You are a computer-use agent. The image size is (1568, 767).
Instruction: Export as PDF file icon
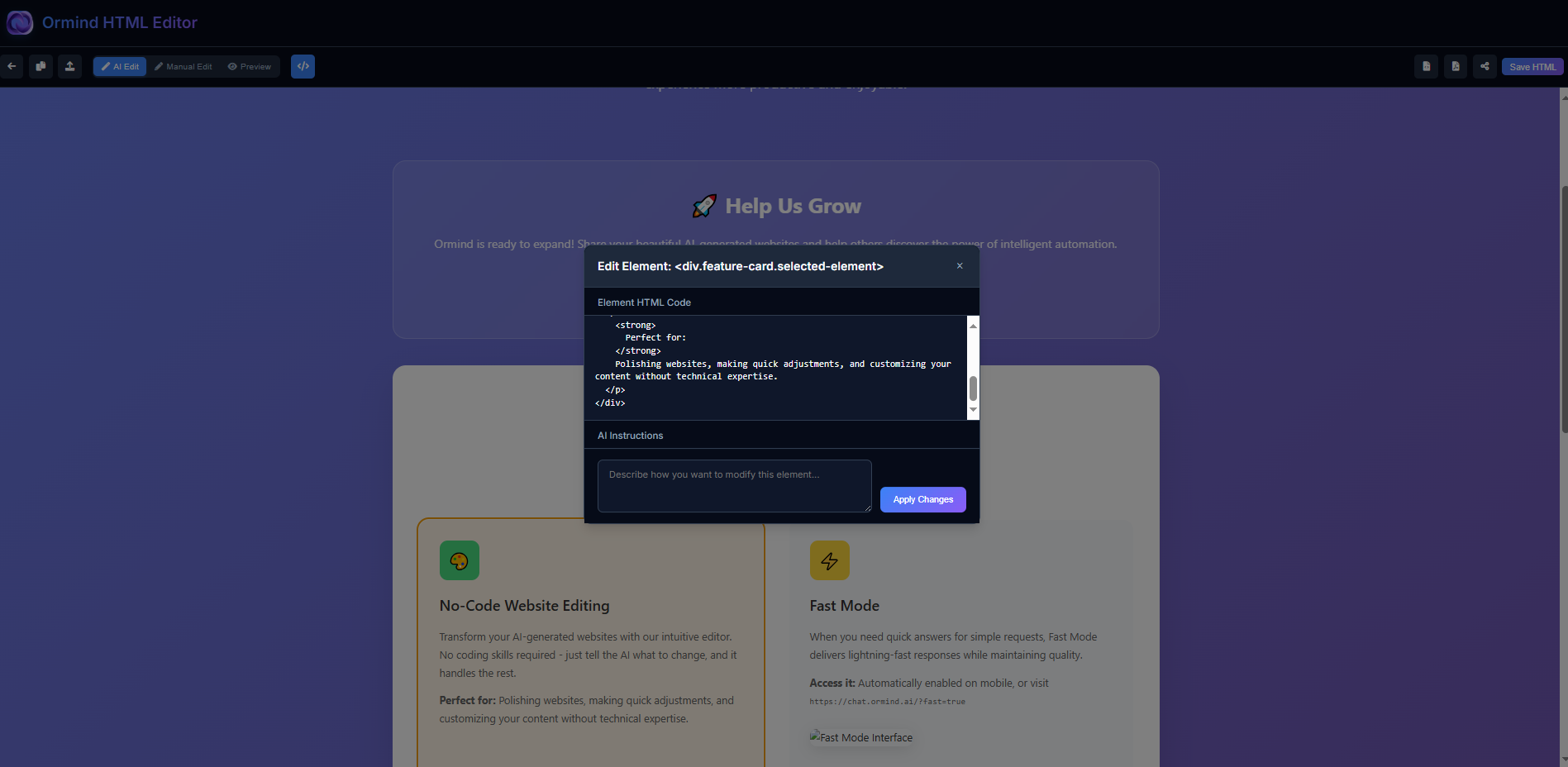click(1456, 67)
